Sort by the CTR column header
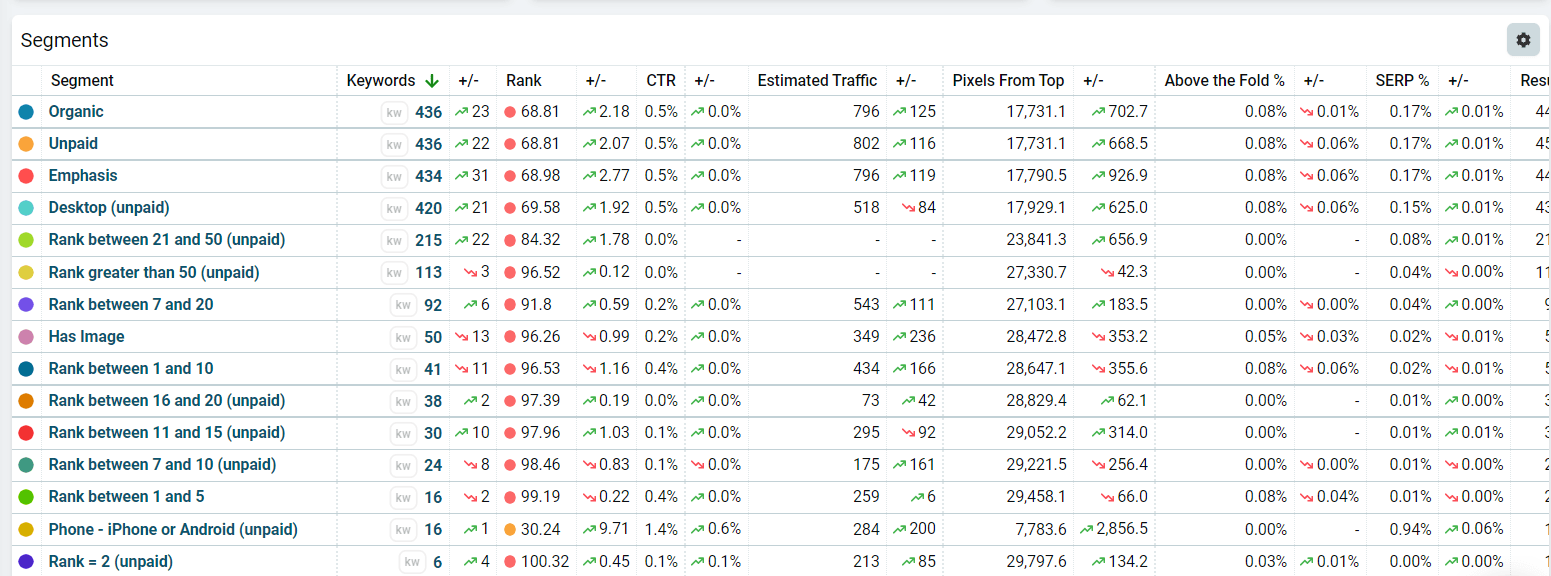This screenshot has width=1551, height=576. [x=661, y=81]
